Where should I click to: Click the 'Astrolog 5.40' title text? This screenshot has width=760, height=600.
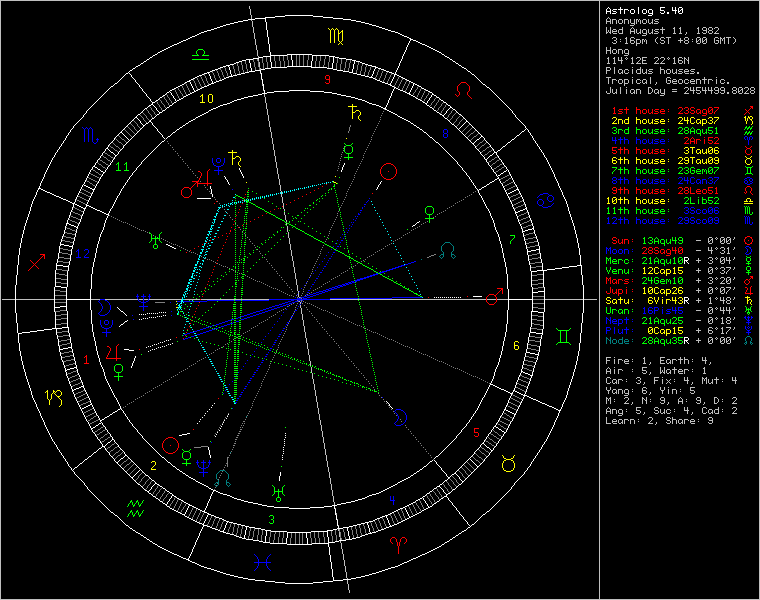(x=644, y=11)
